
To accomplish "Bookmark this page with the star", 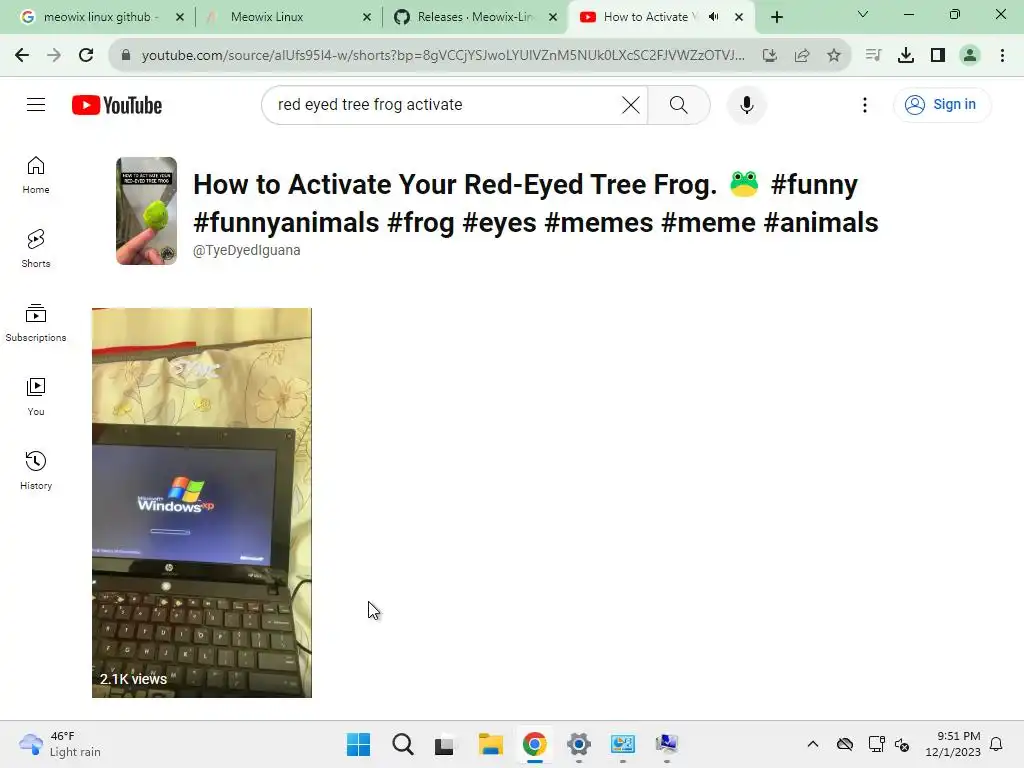I will click(x=834, y=56).
